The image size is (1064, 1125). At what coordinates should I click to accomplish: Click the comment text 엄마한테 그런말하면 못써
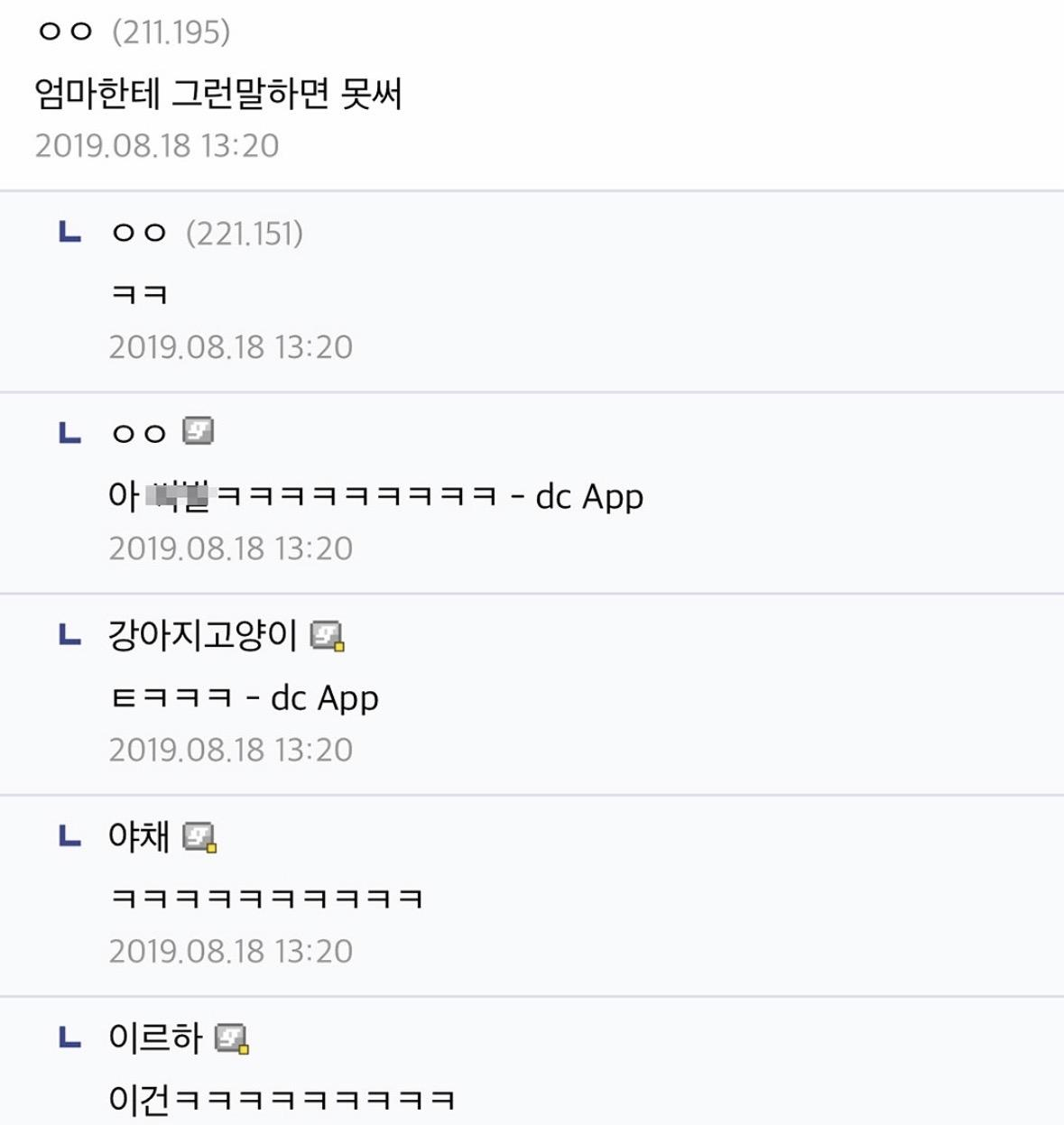[x=218, y=94]
